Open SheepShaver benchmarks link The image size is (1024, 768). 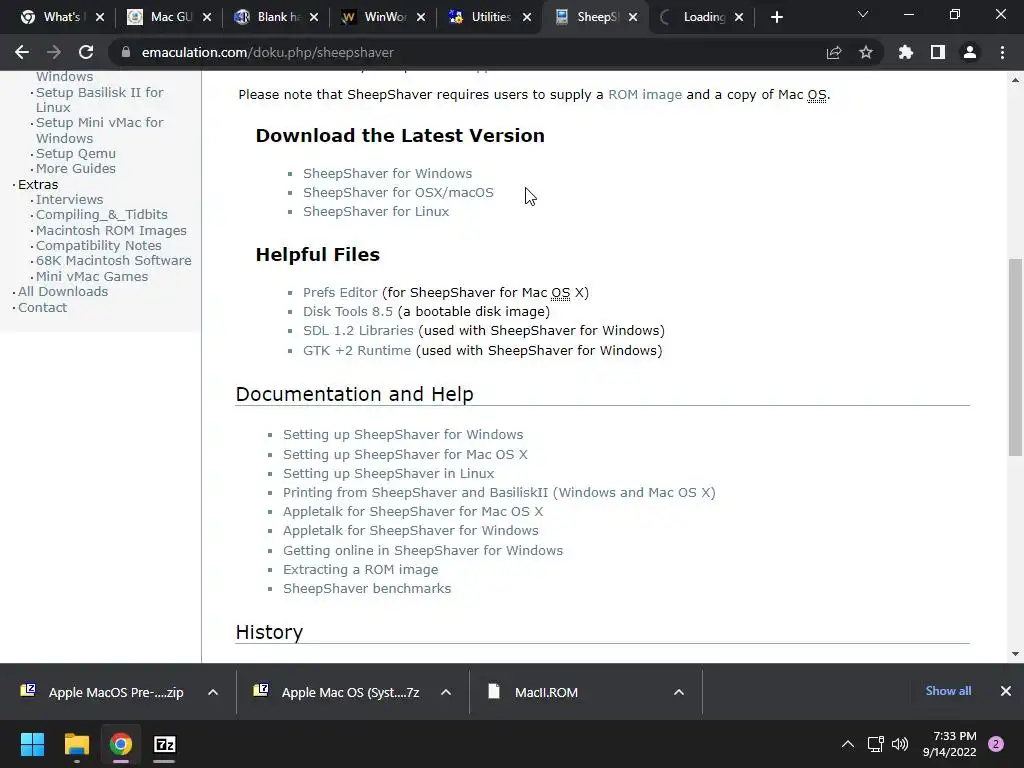367,588
